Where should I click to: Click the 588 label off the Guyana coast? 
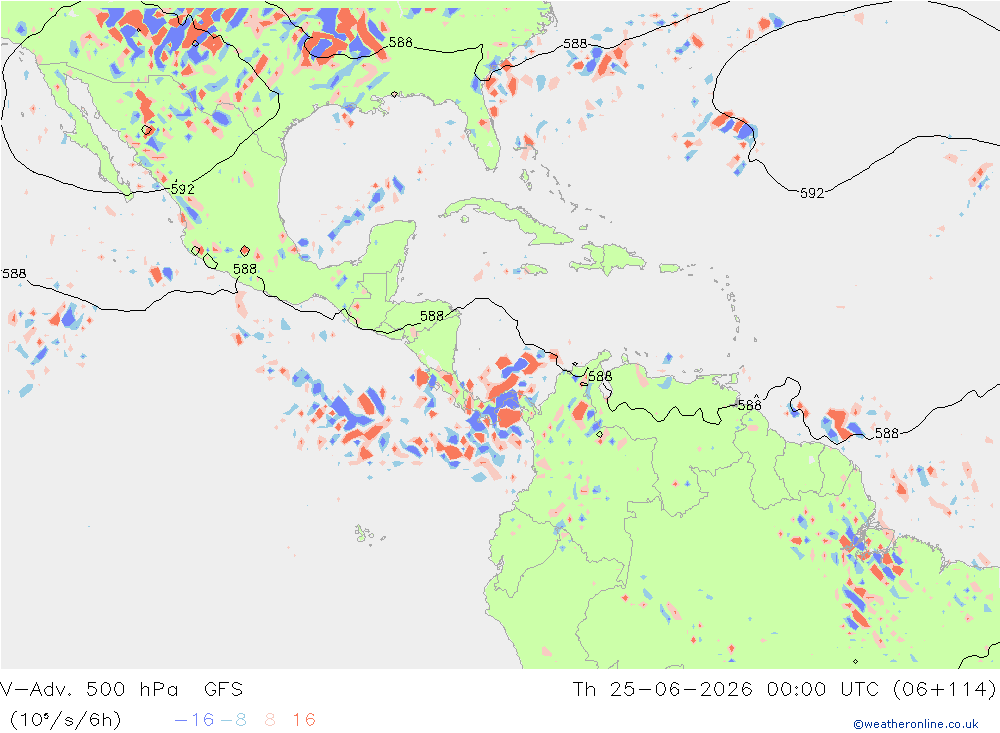coord(886,434)
